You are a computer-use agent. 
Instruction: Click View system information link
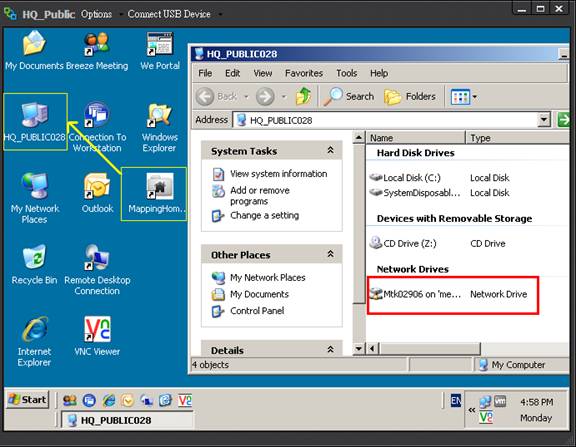[x=278, y=174]
